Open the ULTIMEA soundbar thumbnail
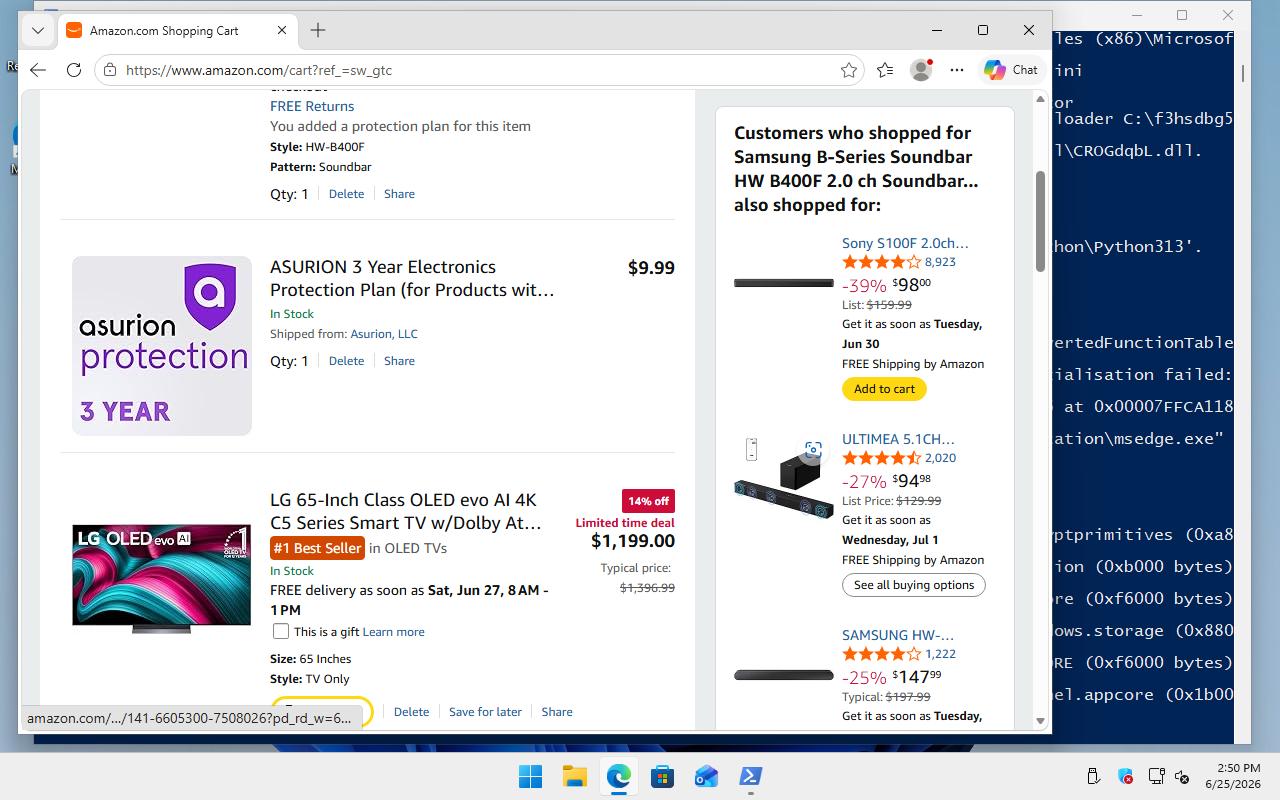 coord(784,479)
